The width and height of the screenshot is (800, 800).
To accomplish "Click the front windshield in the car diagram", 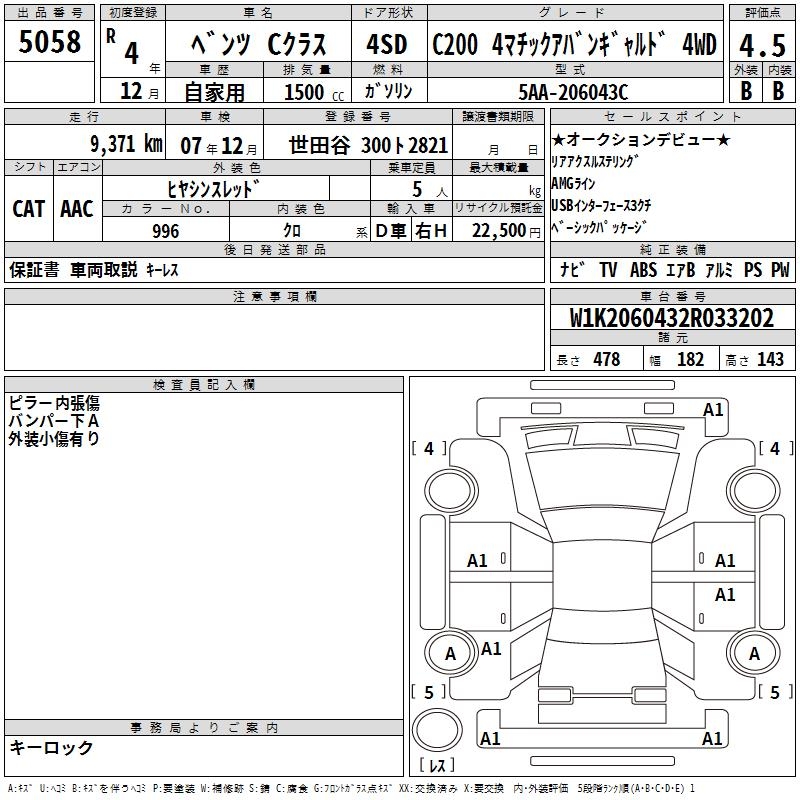I will click(597, 481).
